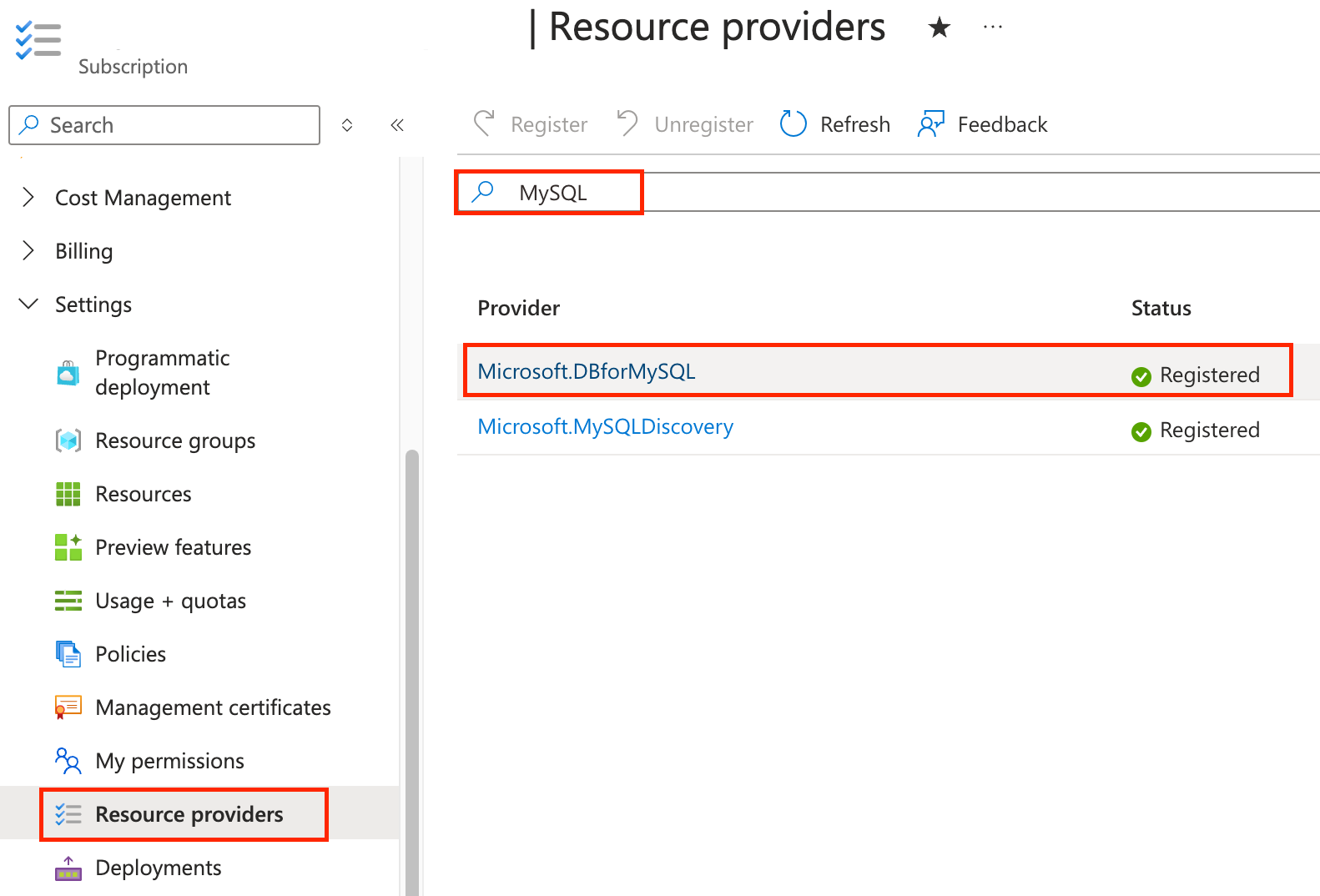The height and width of the screenshot is (896, 1320).
Task: Collapse the sidebar with double chevron
Action: [x=397, y=125]
